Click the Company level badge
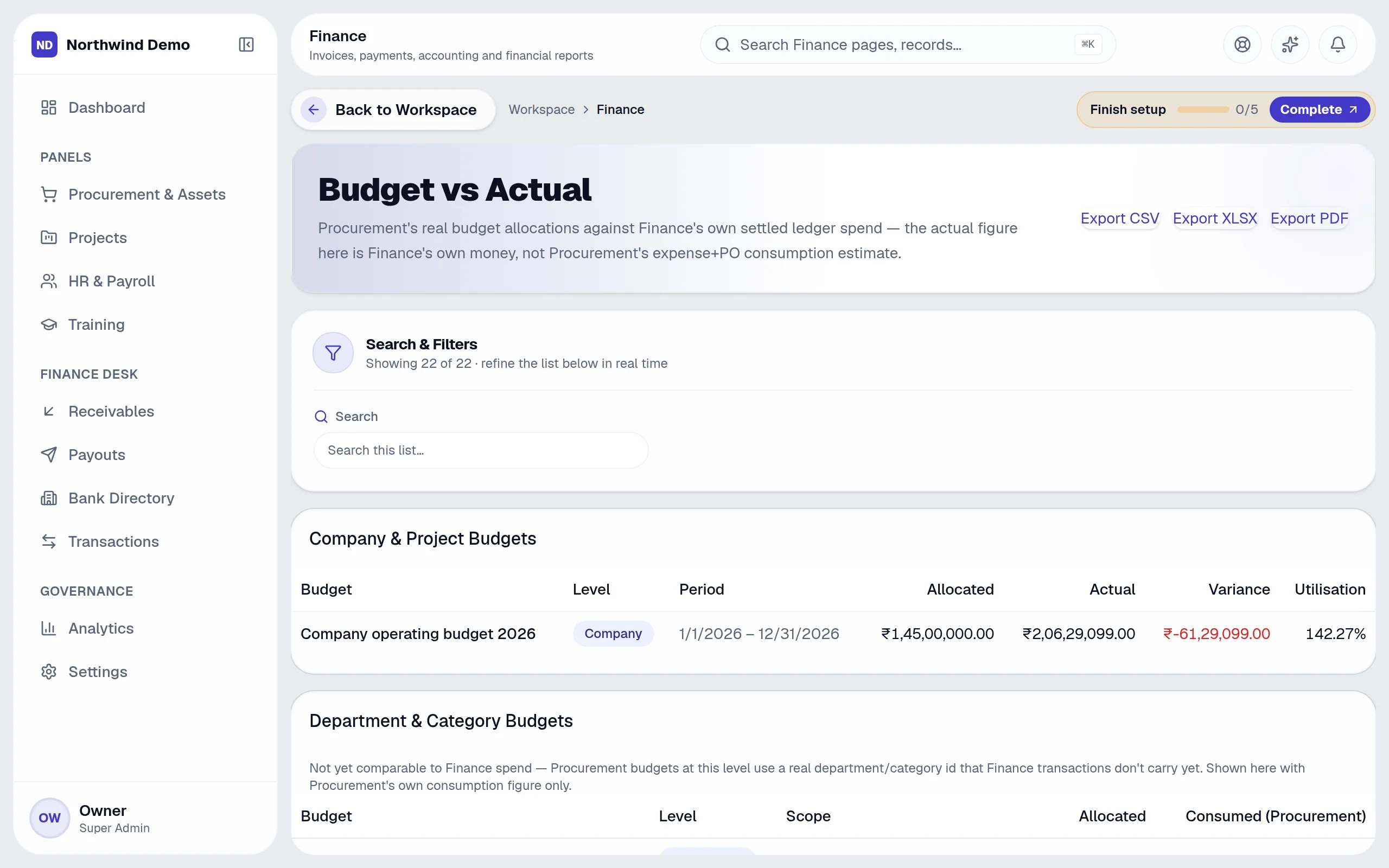This screenshot has width=1389, height=868. click(613, 633)
